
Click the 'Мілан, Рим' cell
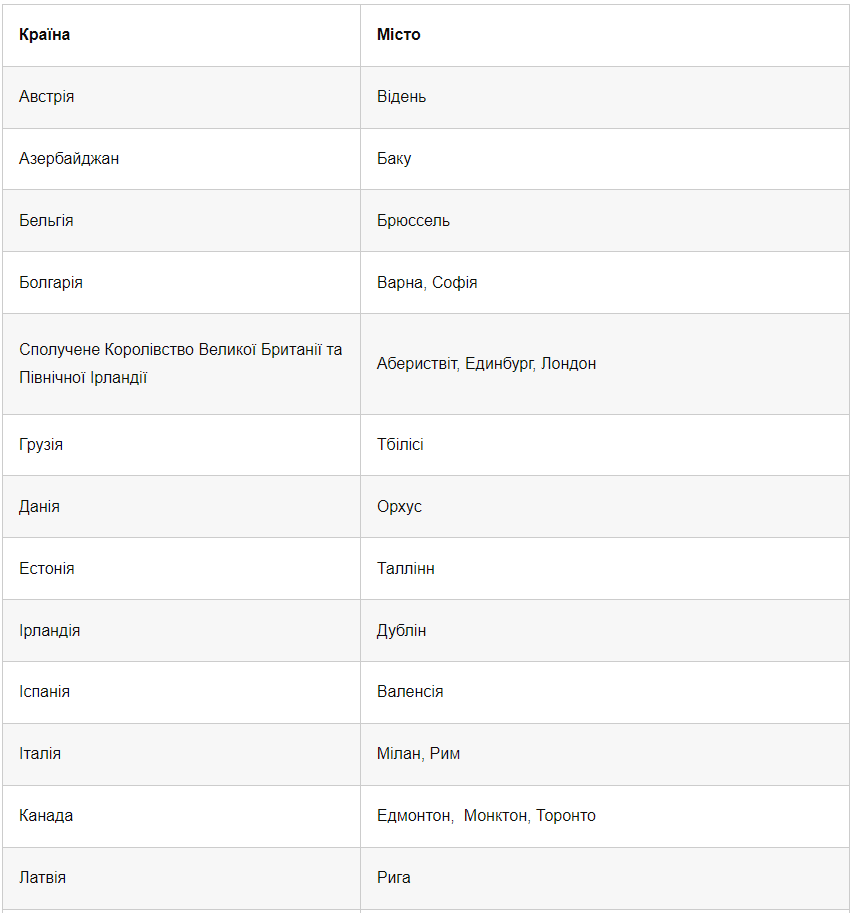coord(418,754)
